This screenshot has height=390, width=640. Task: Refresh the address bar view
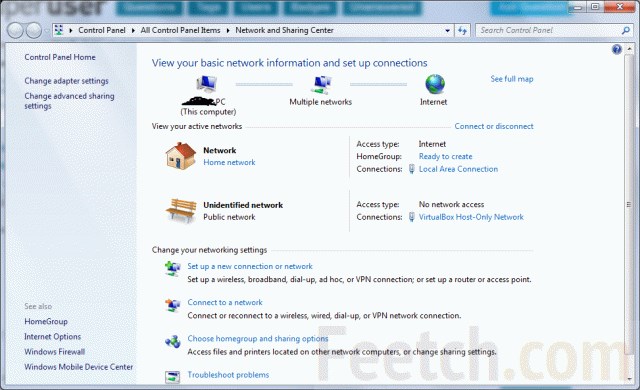462,30
